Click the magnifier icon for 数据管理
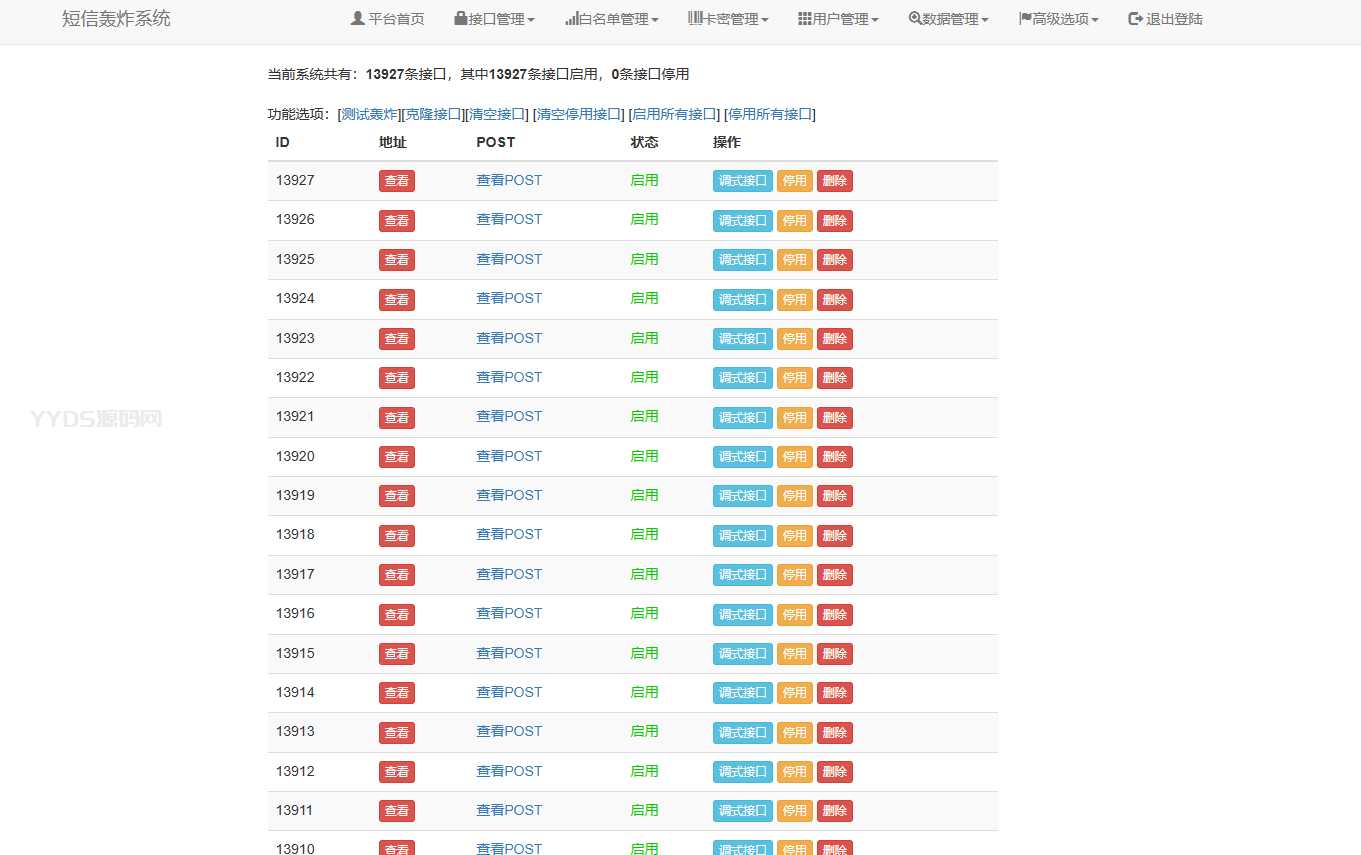The image size is (1361, 855). 915,19
